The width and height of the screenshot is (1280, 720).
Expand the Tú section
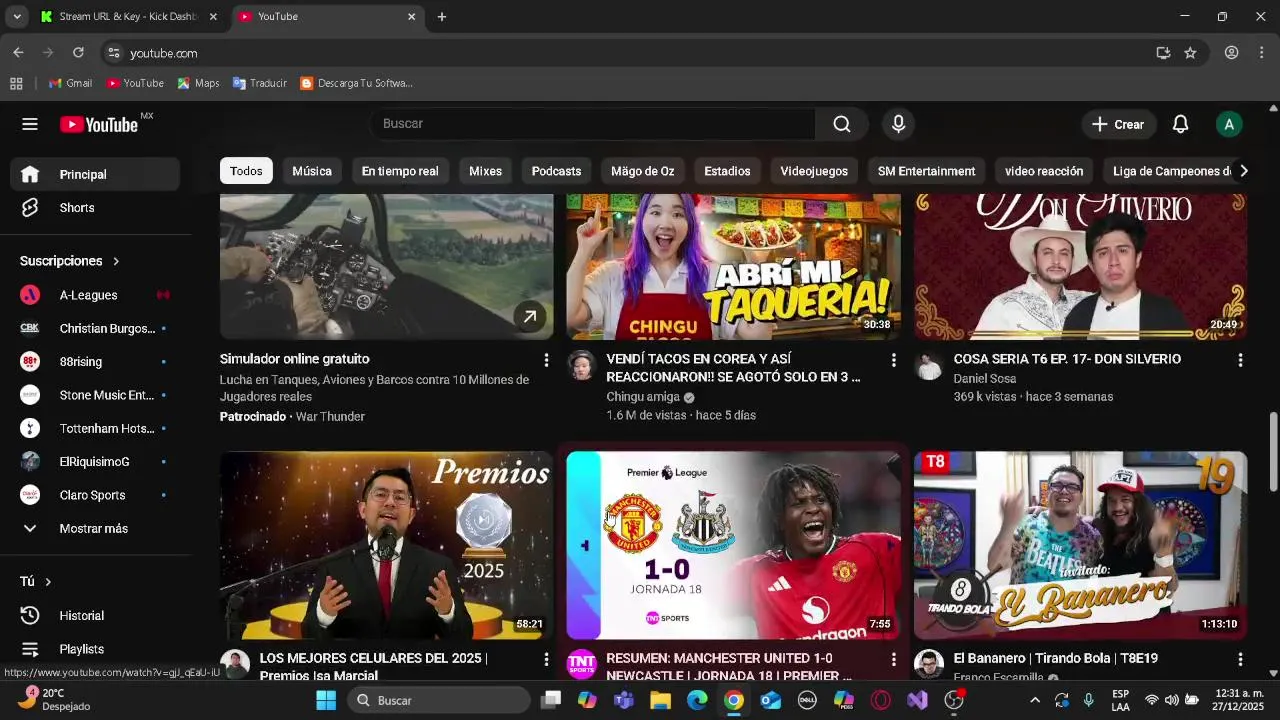tap(36, 582)
